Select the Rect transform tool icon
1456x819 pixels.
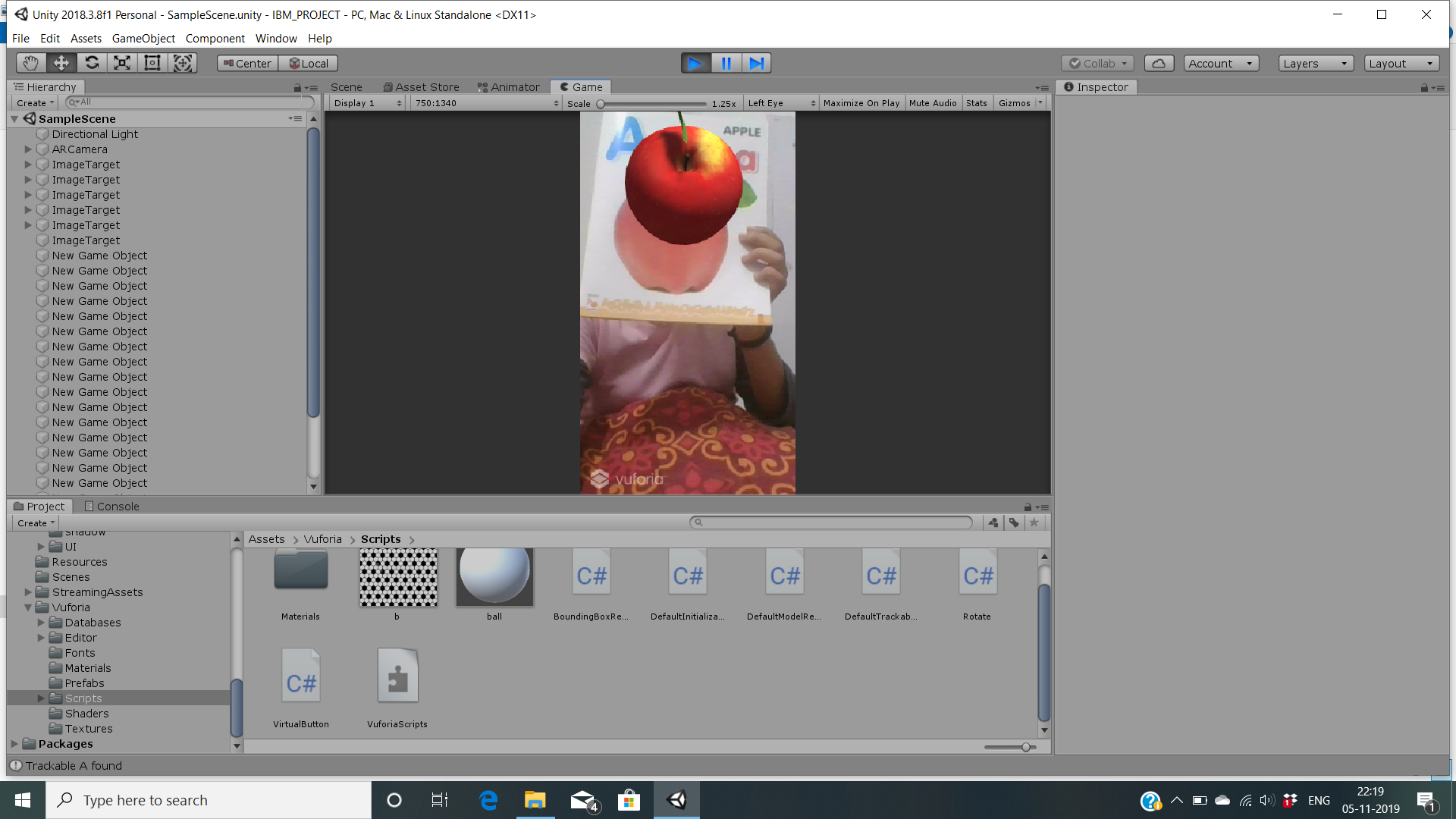(152, 63)
